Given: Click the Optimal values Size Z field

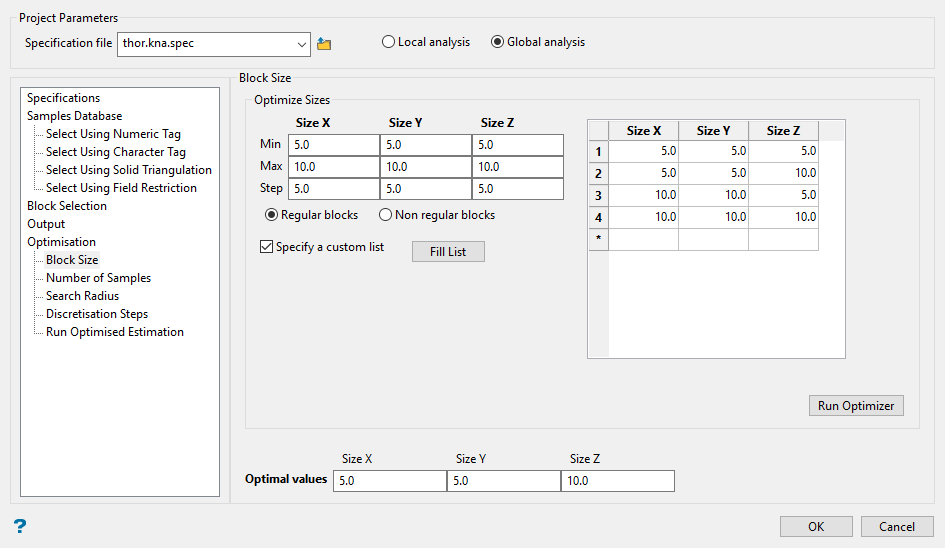Looking at the screenshot, I should click(x=617, y=481).
